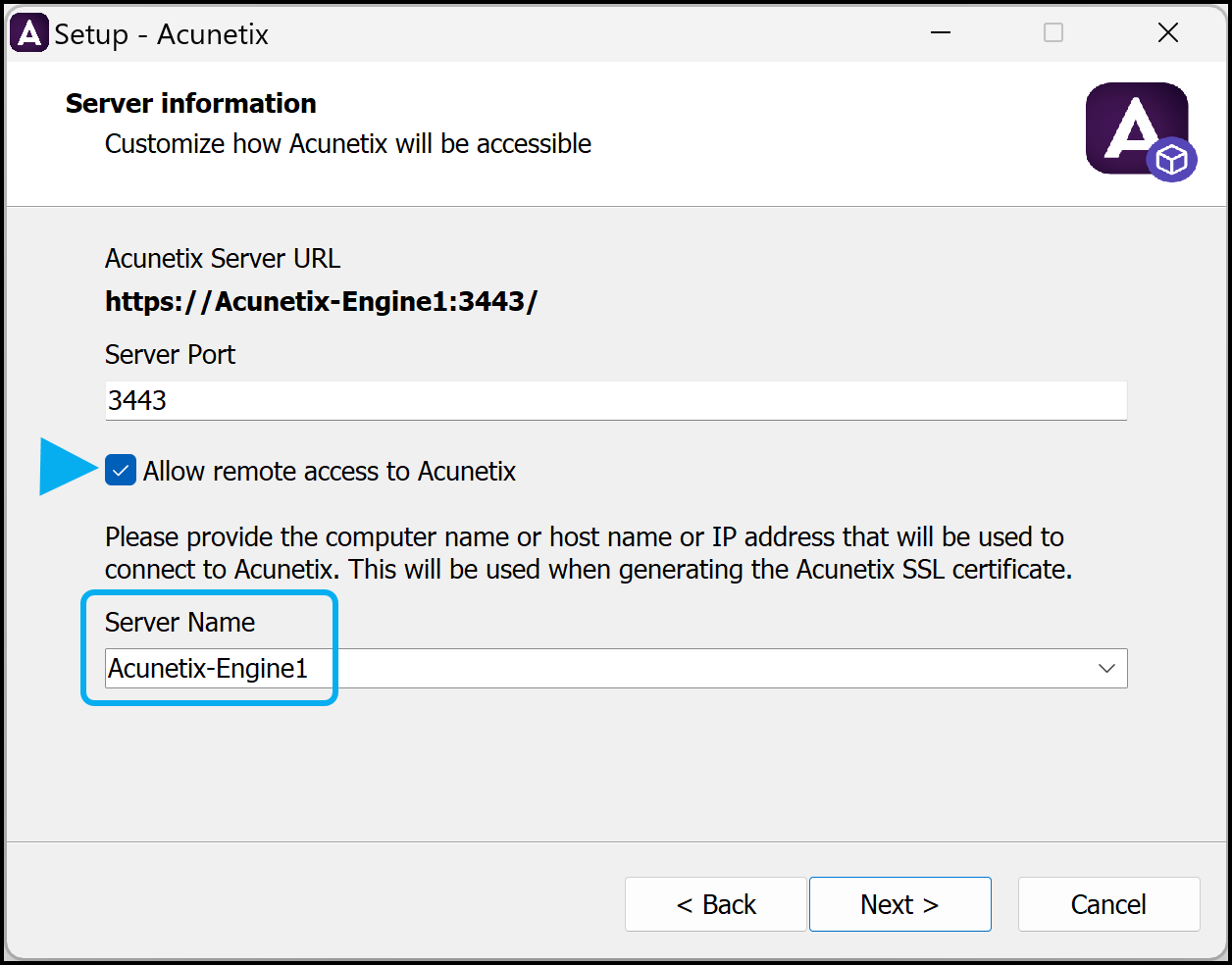1232x965 pixels.
Task: Click the Acunetix logo in the header
Action: 1141,131
